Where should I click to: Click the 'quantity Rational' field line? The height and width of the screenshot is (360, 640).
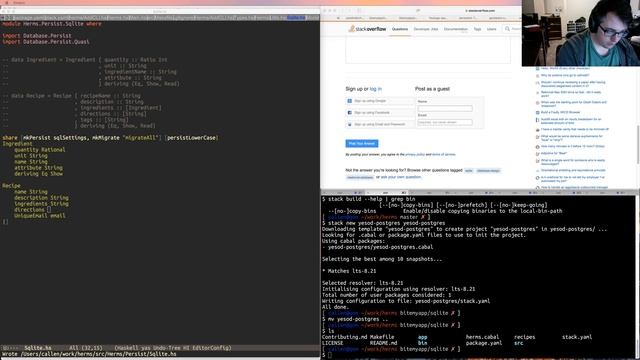(x=40, y=150)
